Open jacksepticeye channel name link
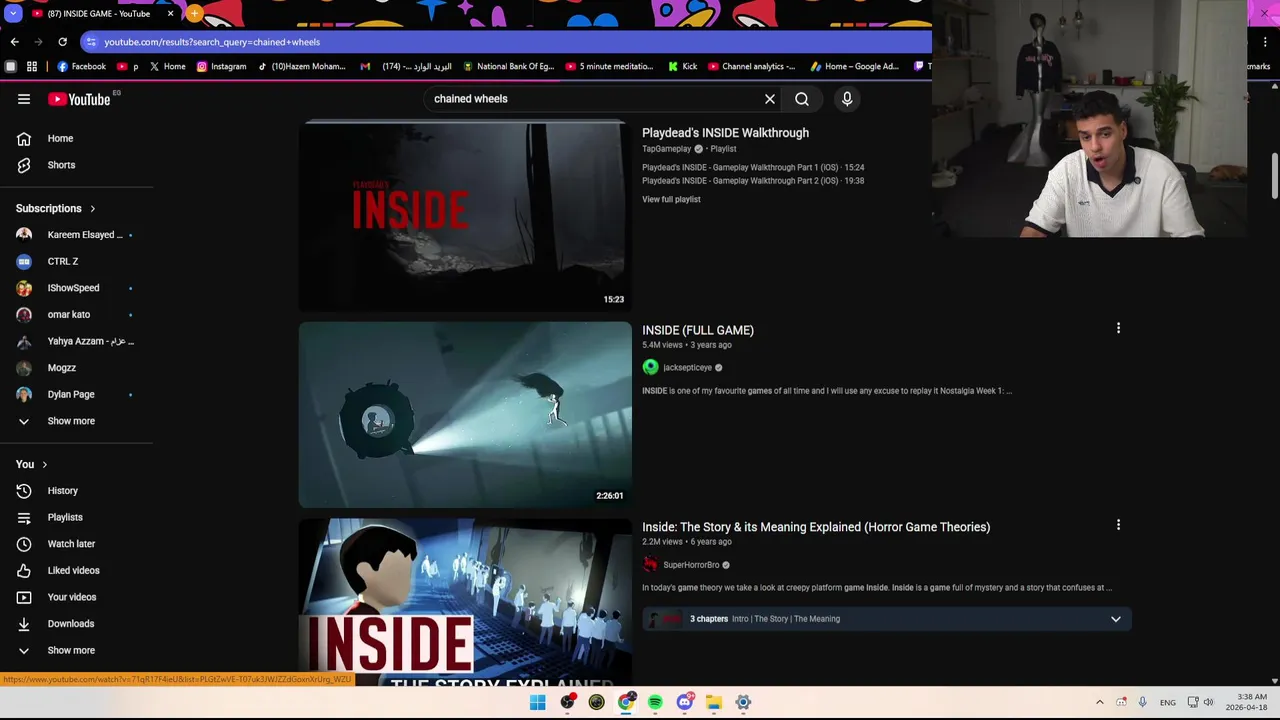1280x720 pixels. click(x=687, y=368)
